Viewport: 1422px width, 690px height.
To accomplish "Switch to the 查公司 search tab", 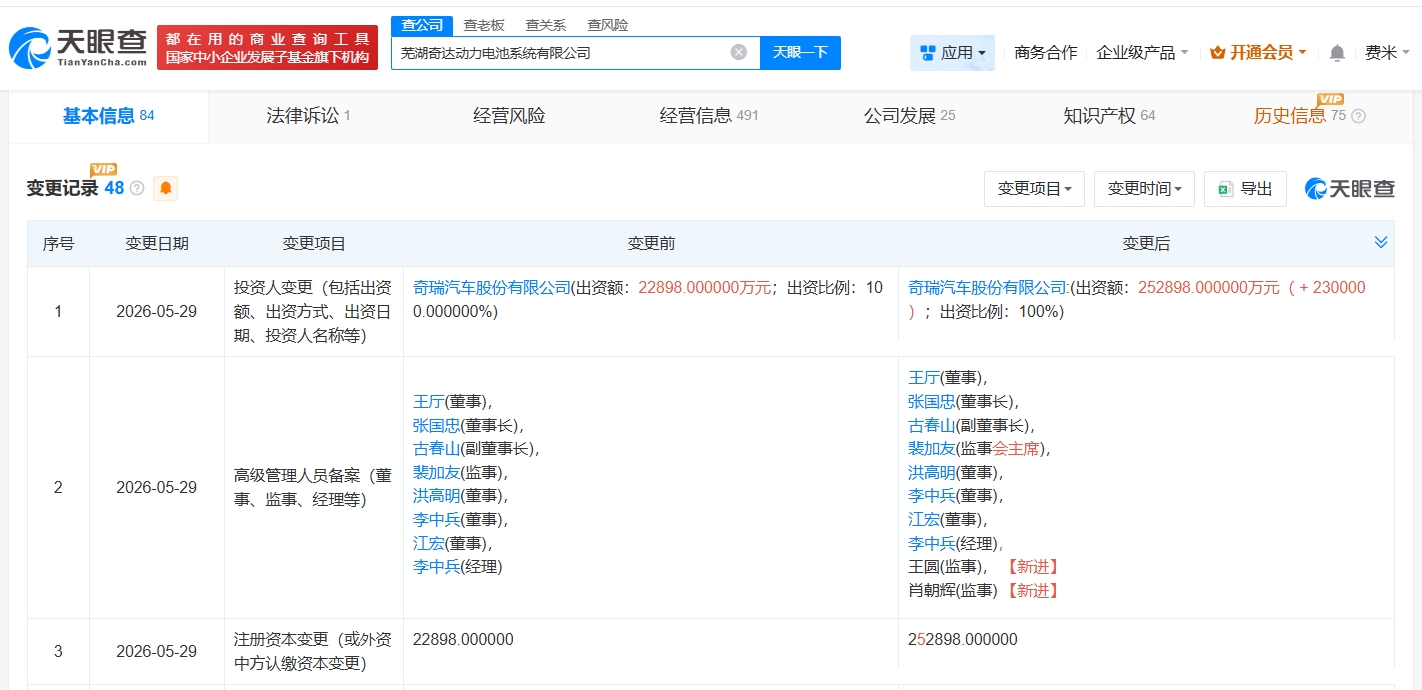I will [x=421, y=25].
